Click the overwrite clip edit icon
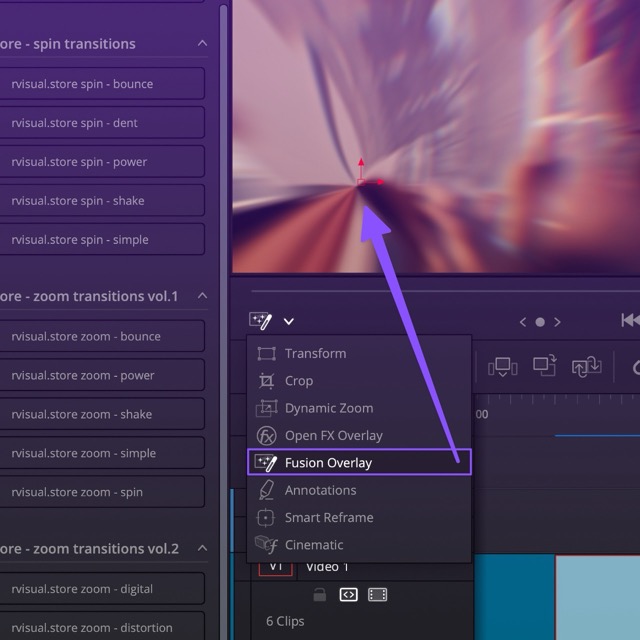The image size is (640, 640). tap(544, 367)
